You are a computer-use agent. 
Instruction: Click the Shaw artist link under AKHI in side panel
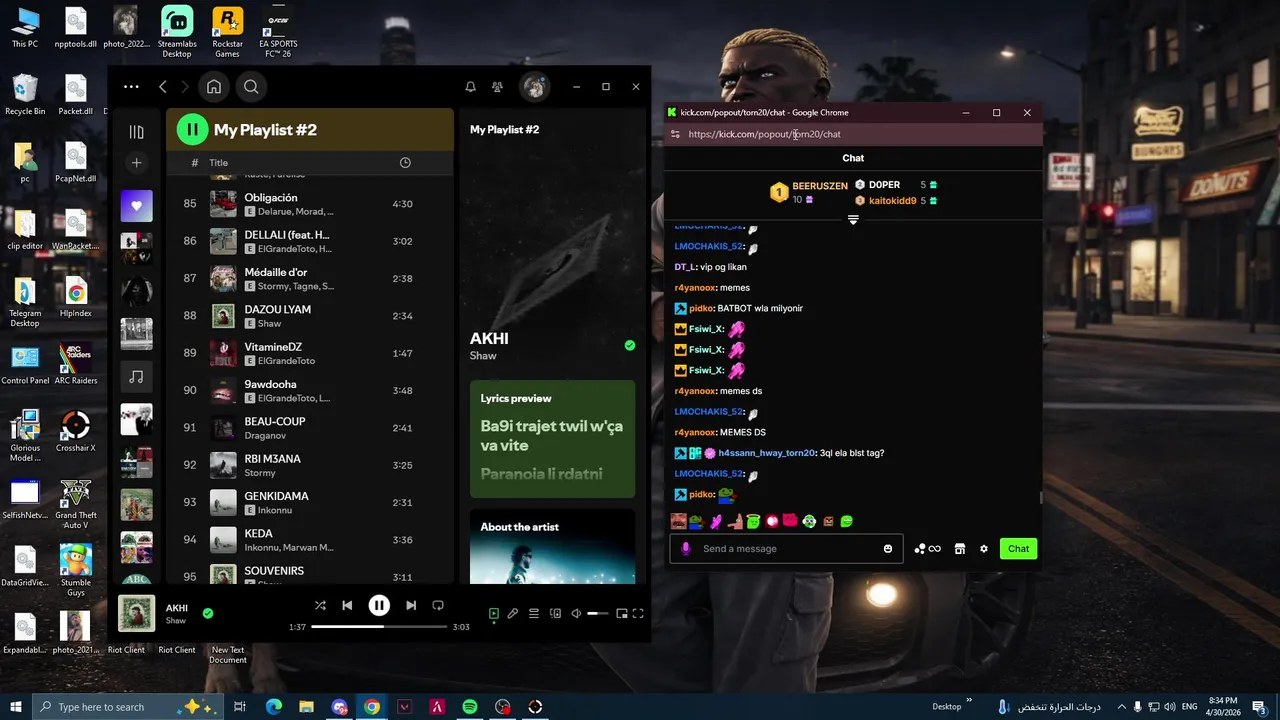coord(483,356)
